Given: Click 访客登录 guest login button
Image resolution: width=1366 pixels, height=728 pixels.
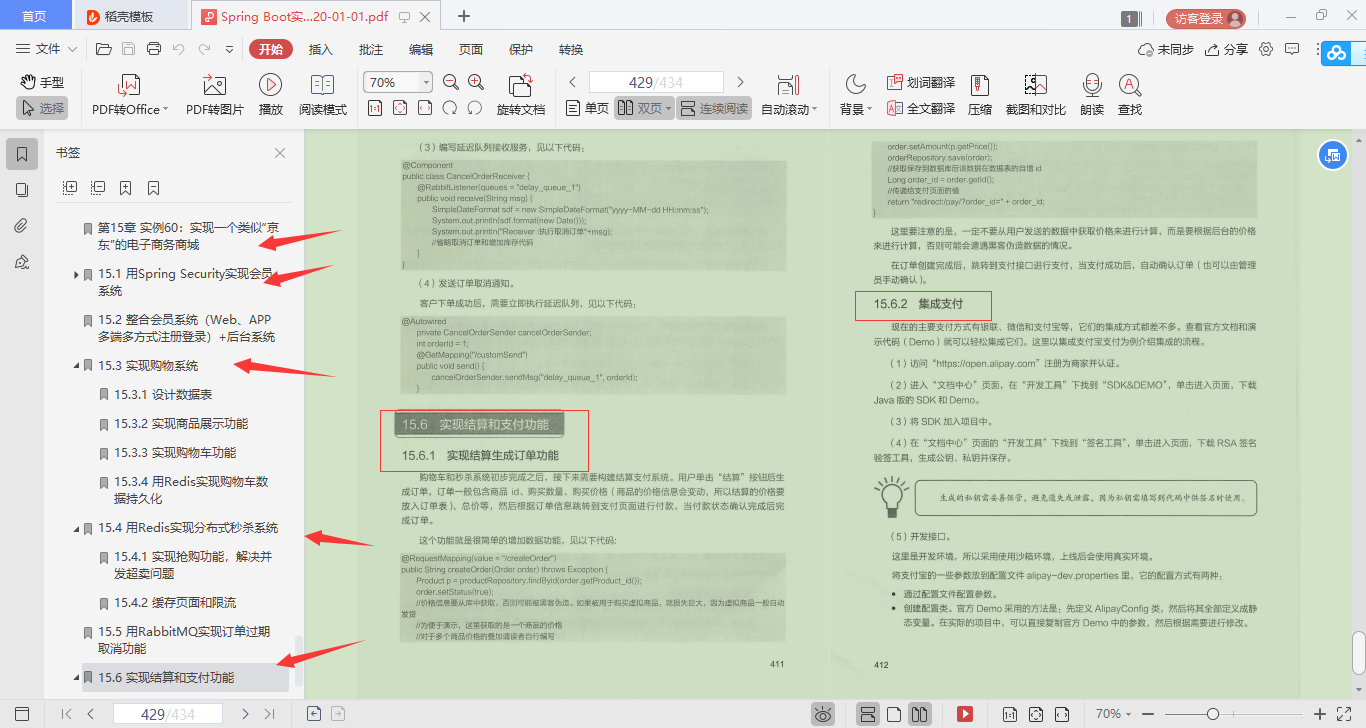Looking at the screenshot, I should [1205, 18].
